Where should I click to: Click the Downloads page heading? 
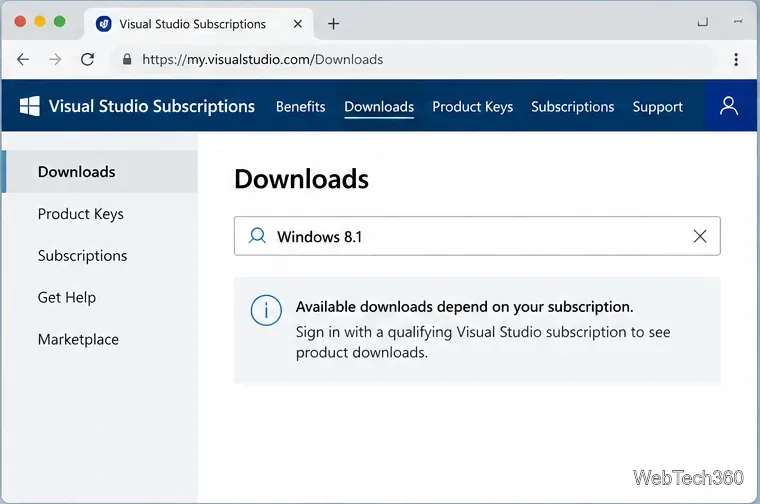pos(301,179)
